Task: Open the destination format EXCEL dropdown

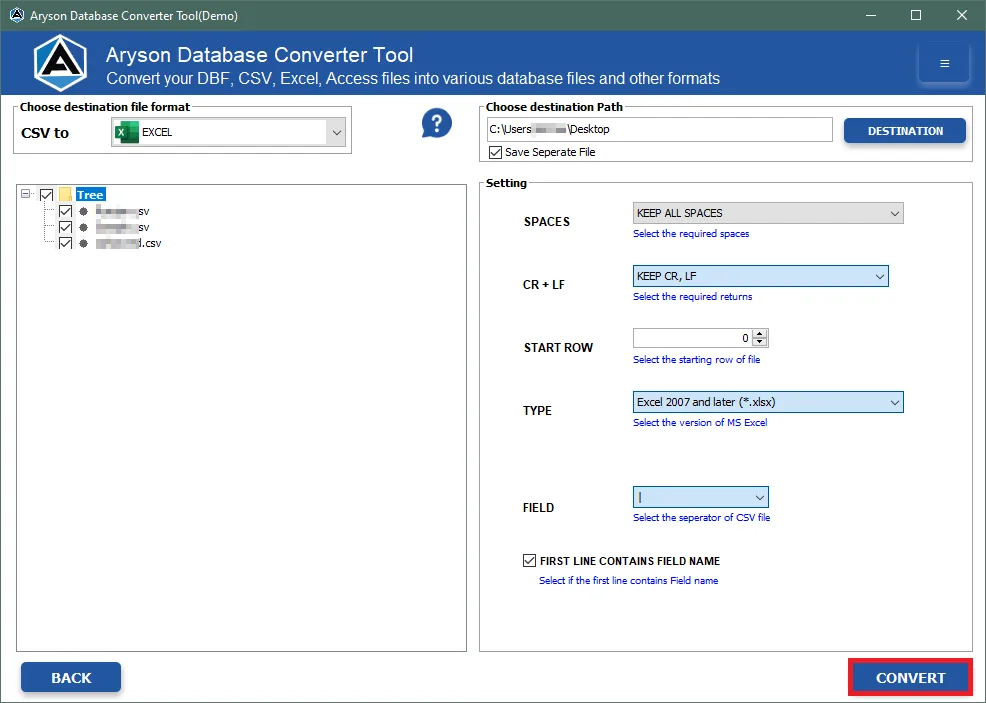Action: tap(336, 133)
